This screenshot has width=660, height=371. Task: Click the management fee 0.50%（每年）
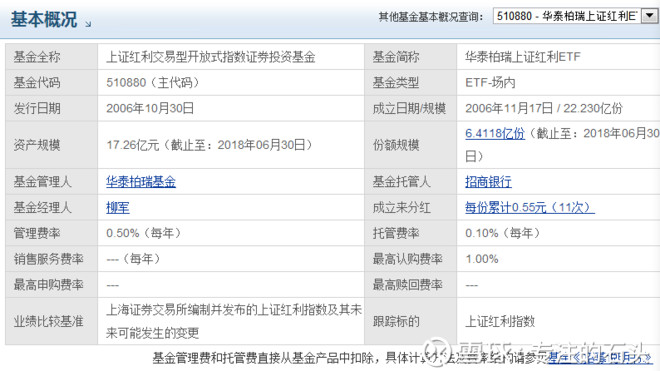coord(144,233)
